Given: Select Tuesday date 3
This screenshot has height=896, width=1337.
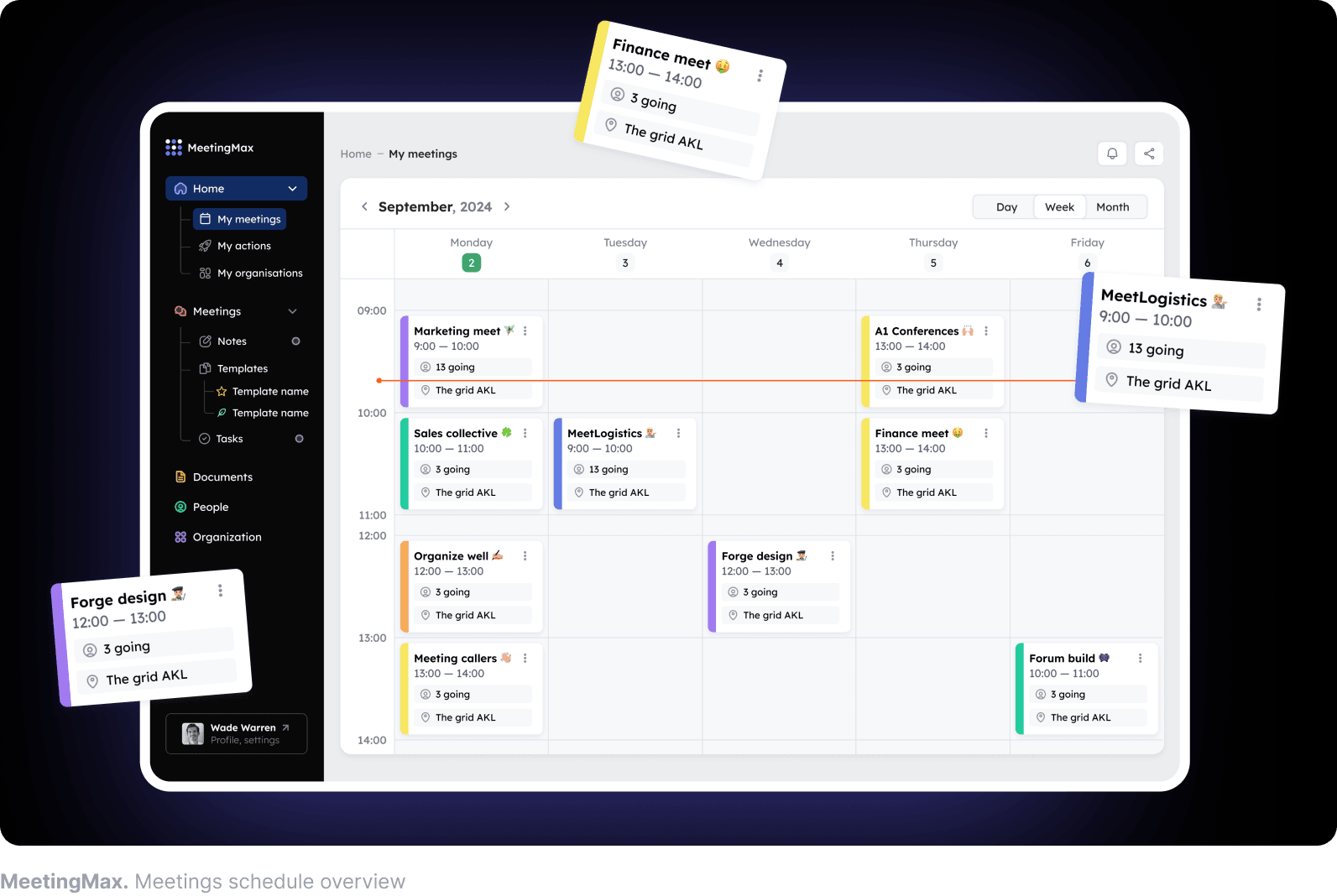Looking at the screenshot, I should pos(625,263).
